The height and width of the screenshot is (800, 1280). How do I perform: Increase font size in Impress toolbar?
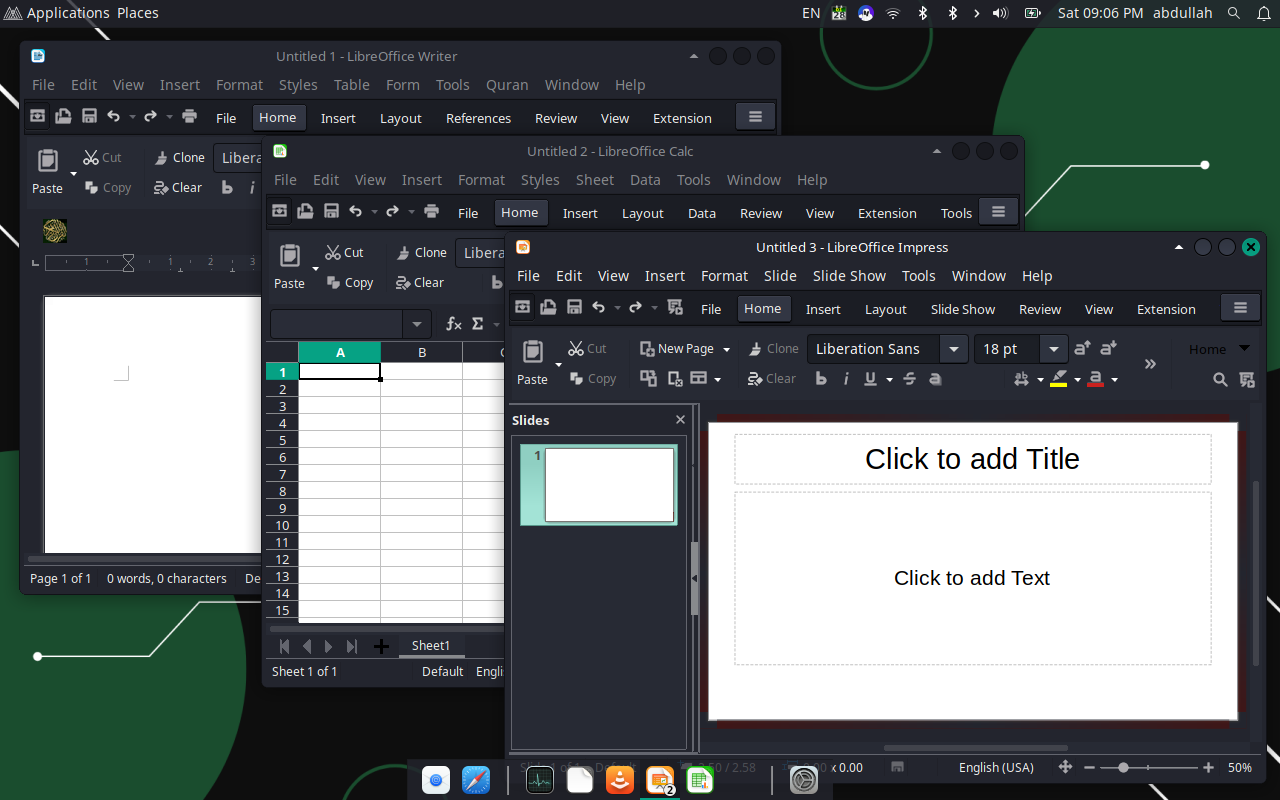(1082, 349)
